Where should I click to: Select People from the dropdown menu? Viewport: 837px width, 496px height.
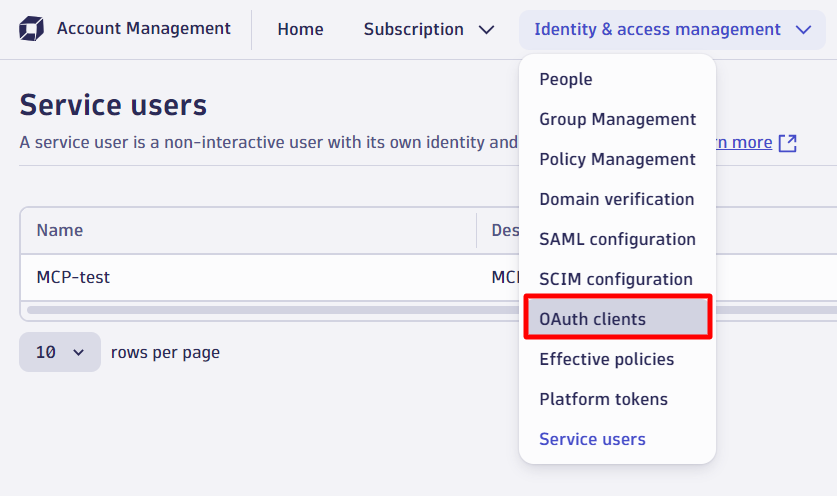coord(566,79)
